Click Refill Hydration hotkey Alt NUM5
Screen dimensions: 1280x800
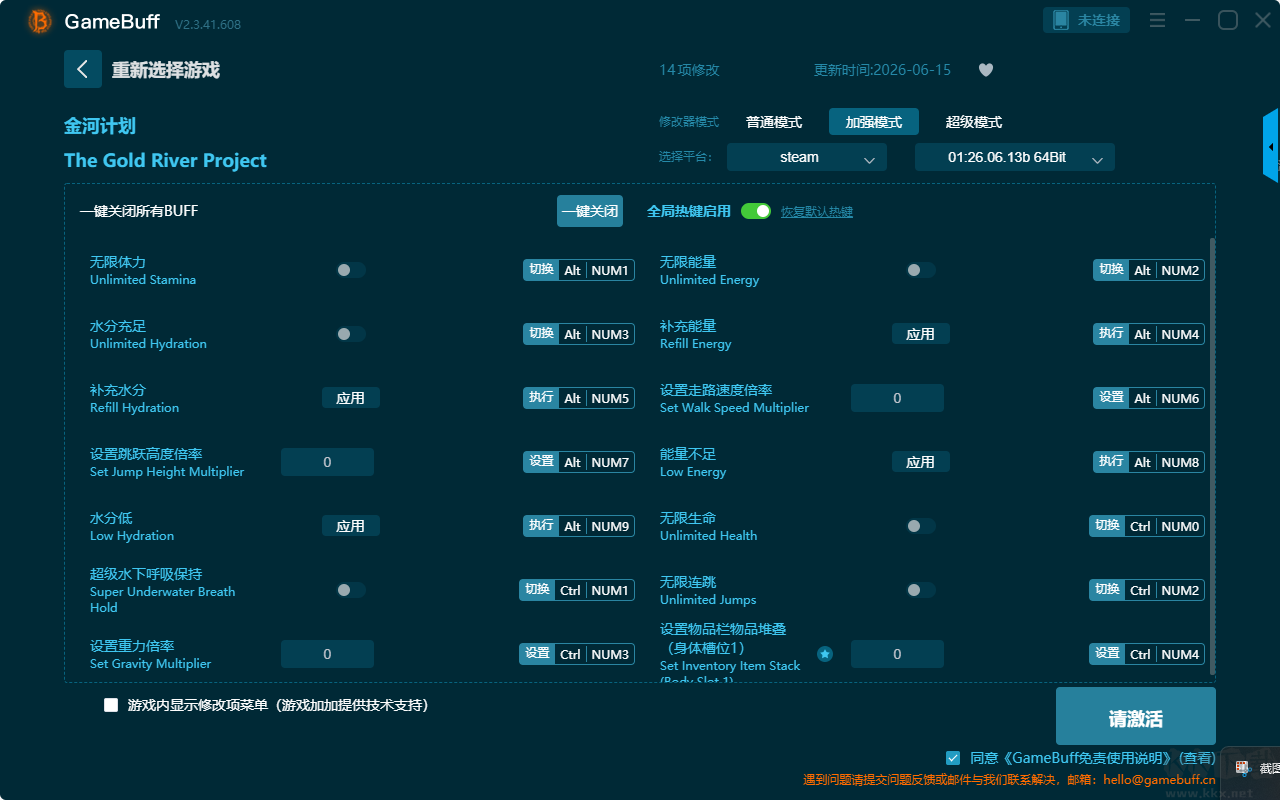579,398
